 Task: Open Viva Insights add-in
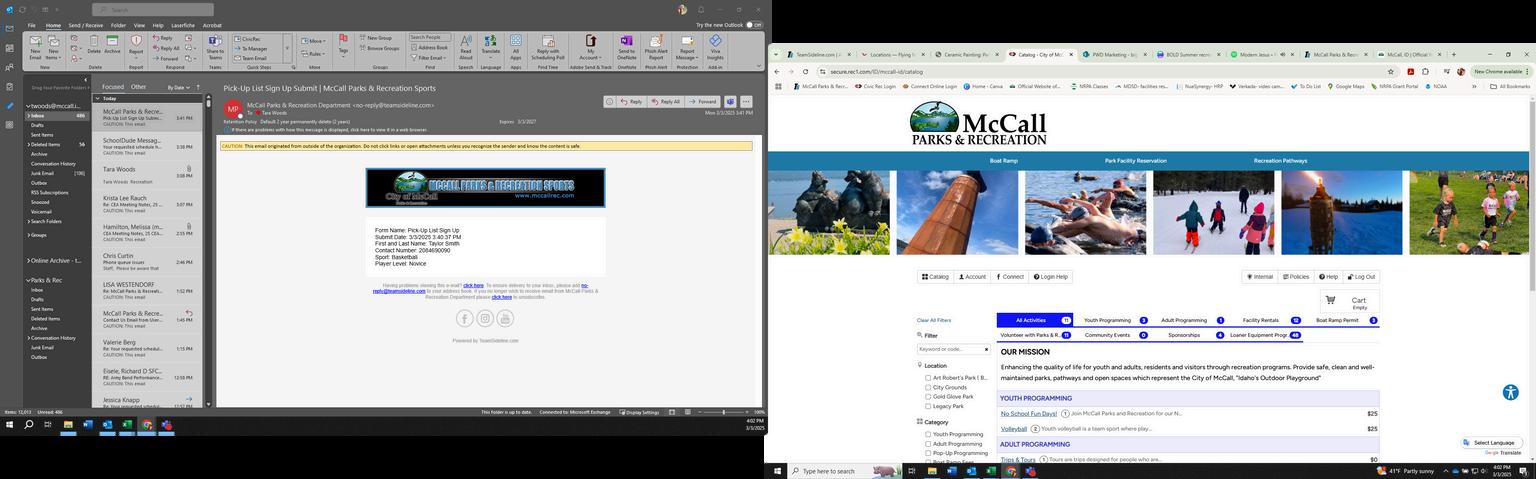(715, 47)
